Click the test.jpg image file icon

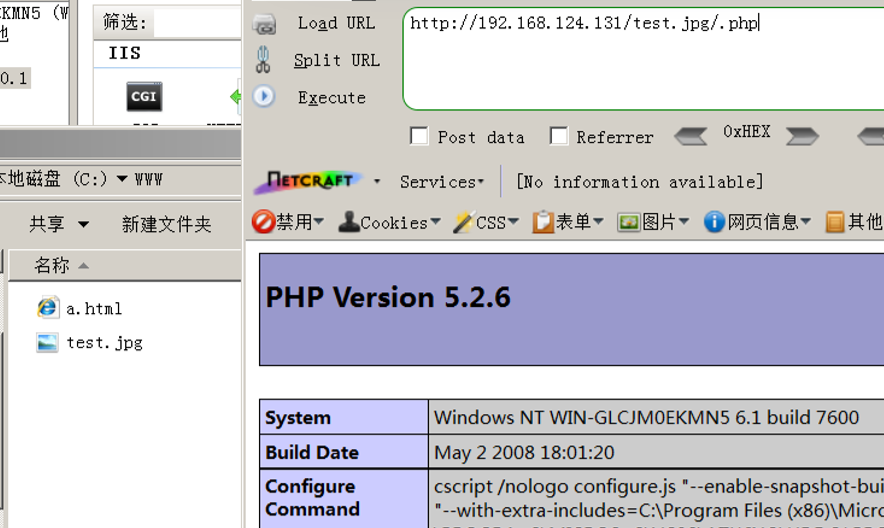(47, 342)
